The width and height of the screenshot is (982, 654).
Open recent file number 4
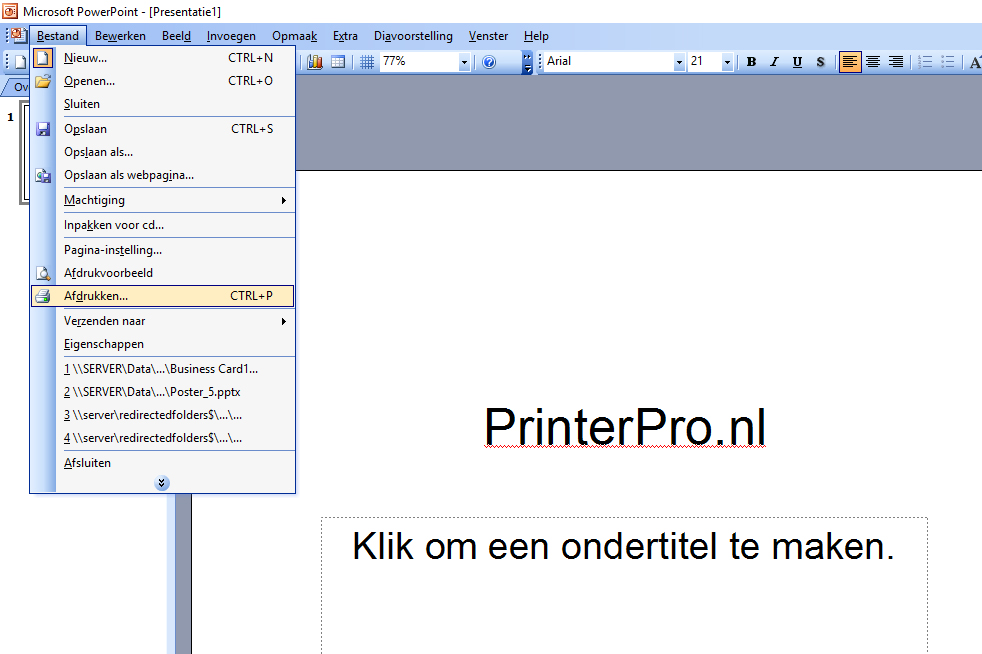tap(162, 438)
